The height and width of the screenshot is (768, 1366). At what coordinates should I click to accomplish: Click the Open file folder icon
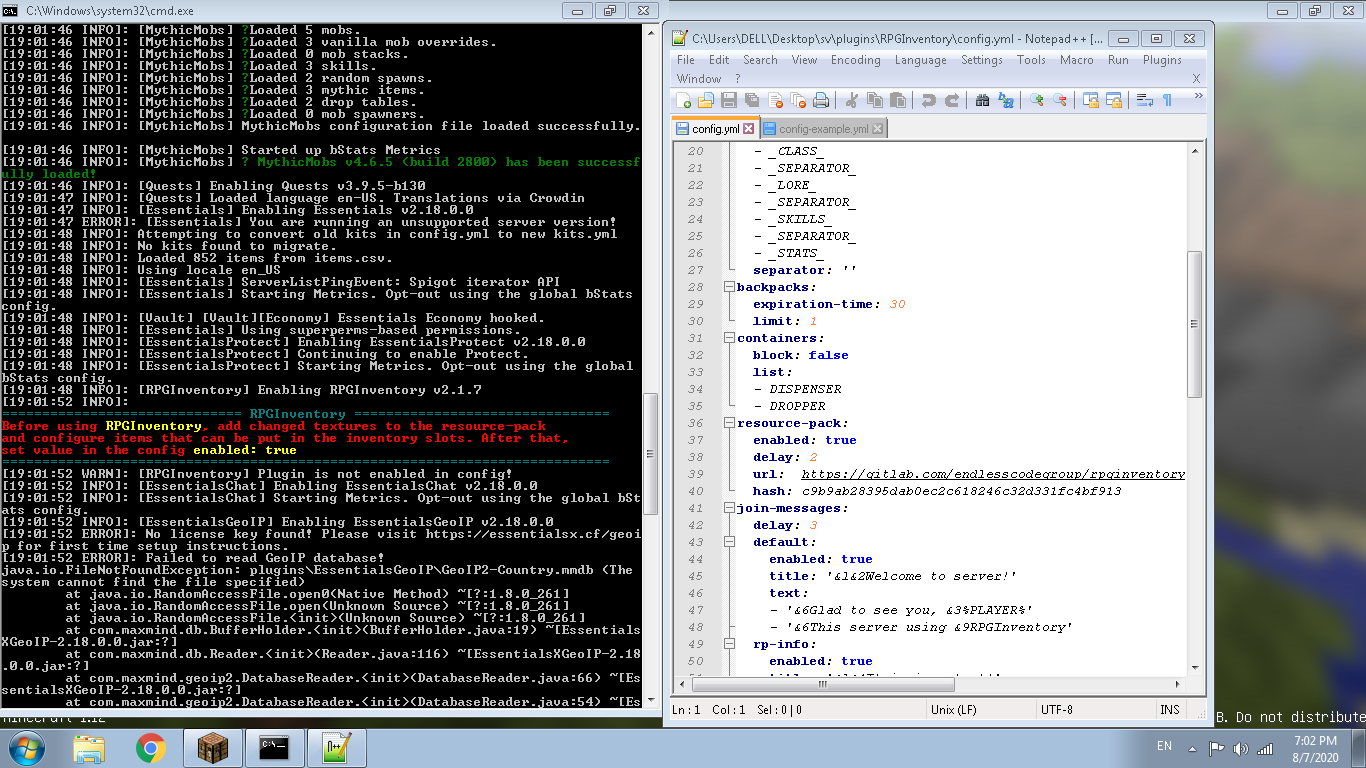point(706,100)
